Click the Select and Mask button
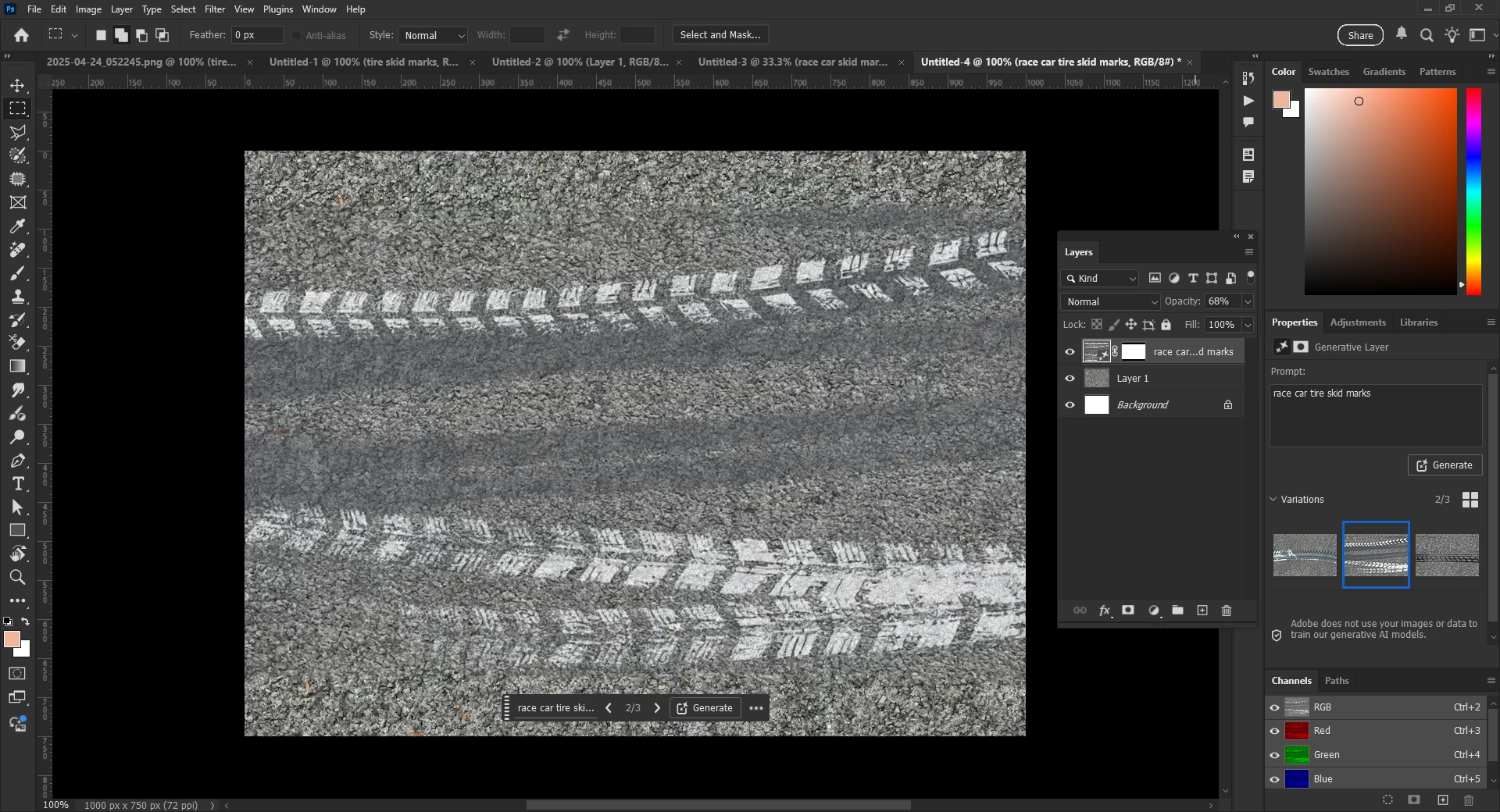Viewport: 1500px width, 812px height. coord(720,35)
